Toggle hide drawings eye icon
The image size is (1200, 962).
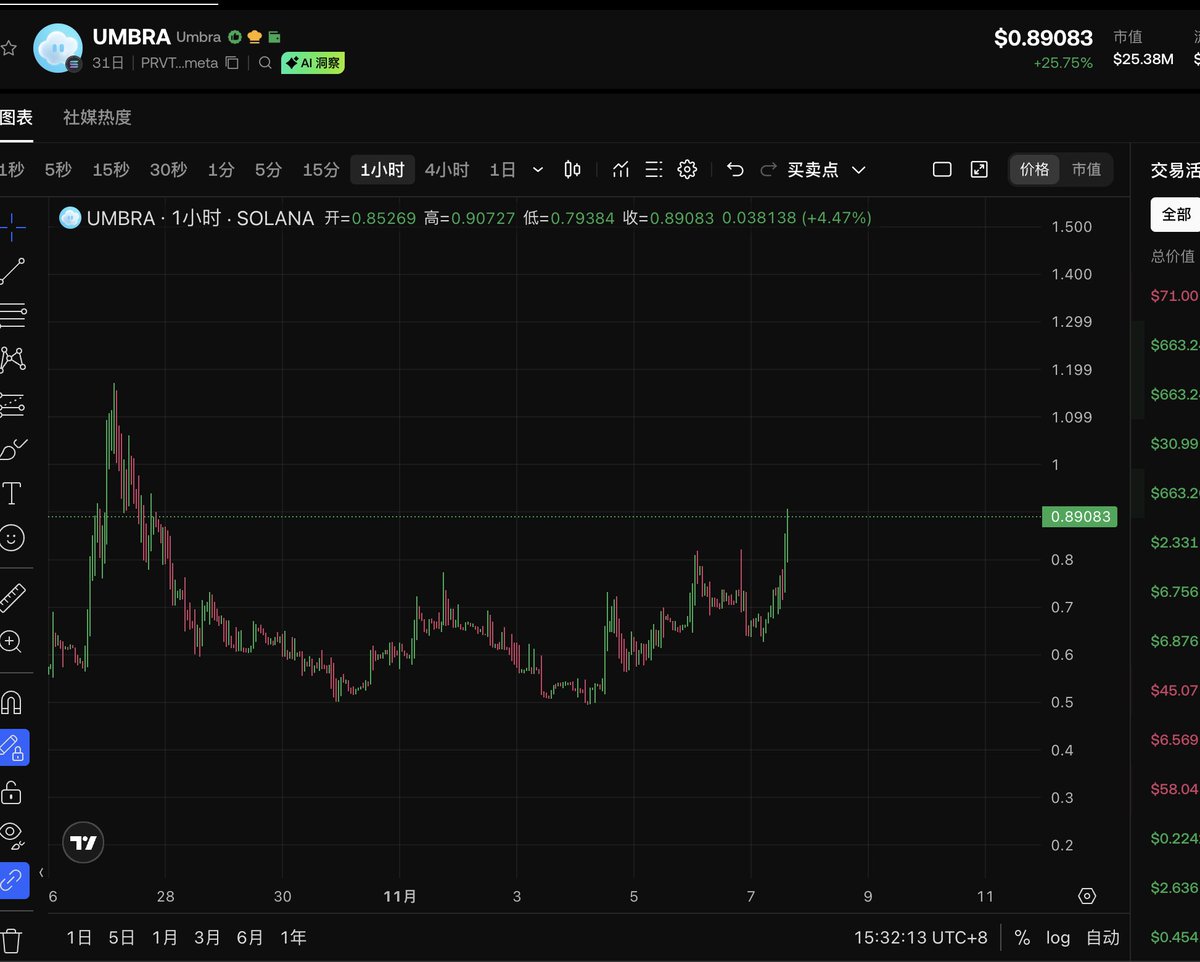click(x=12, y=832)
